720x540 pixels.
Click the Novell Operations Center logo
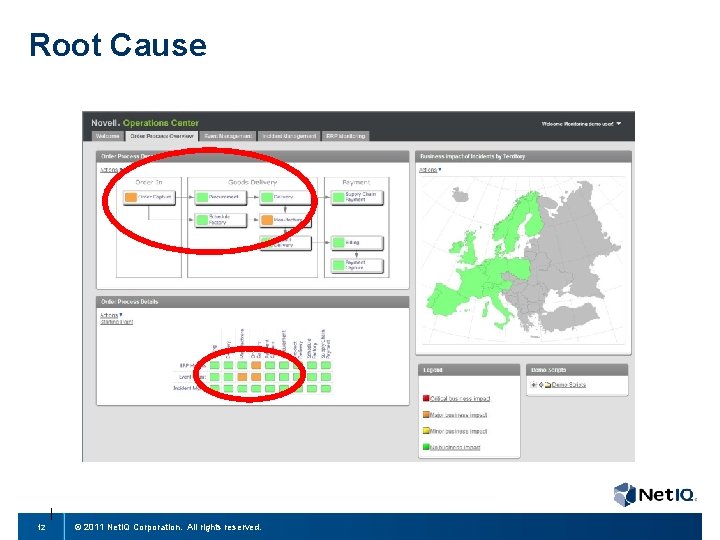[x=145, y=123]
